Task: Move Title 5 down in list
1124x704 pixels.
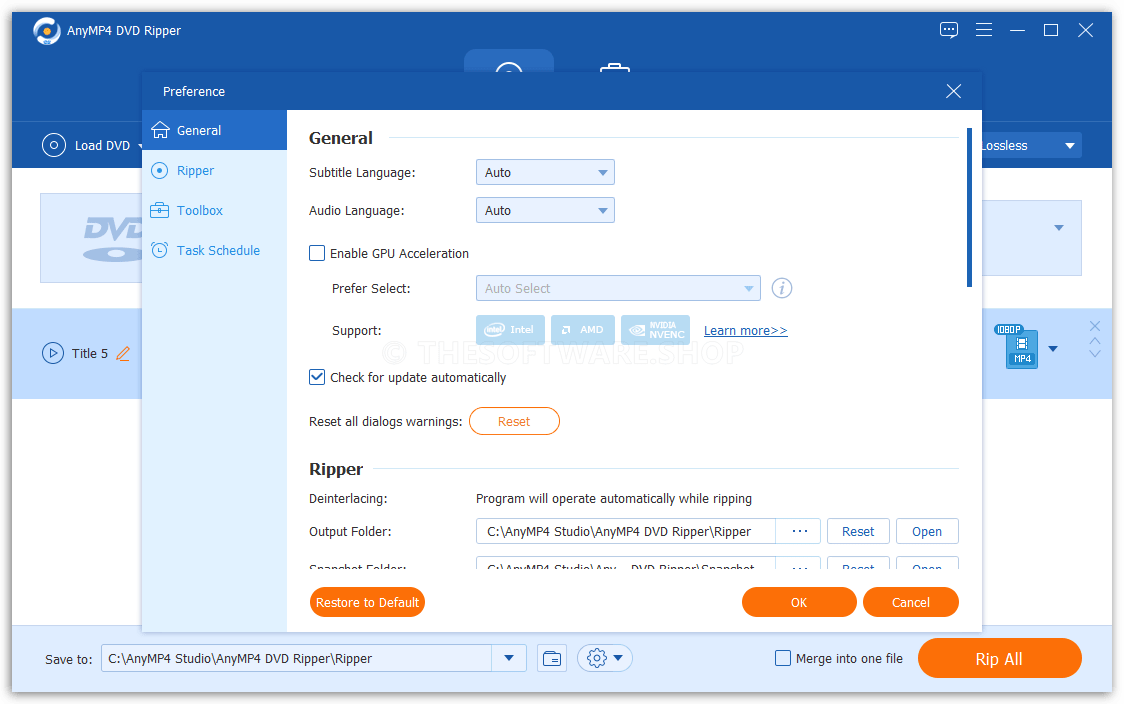Action: [1095, 353]
